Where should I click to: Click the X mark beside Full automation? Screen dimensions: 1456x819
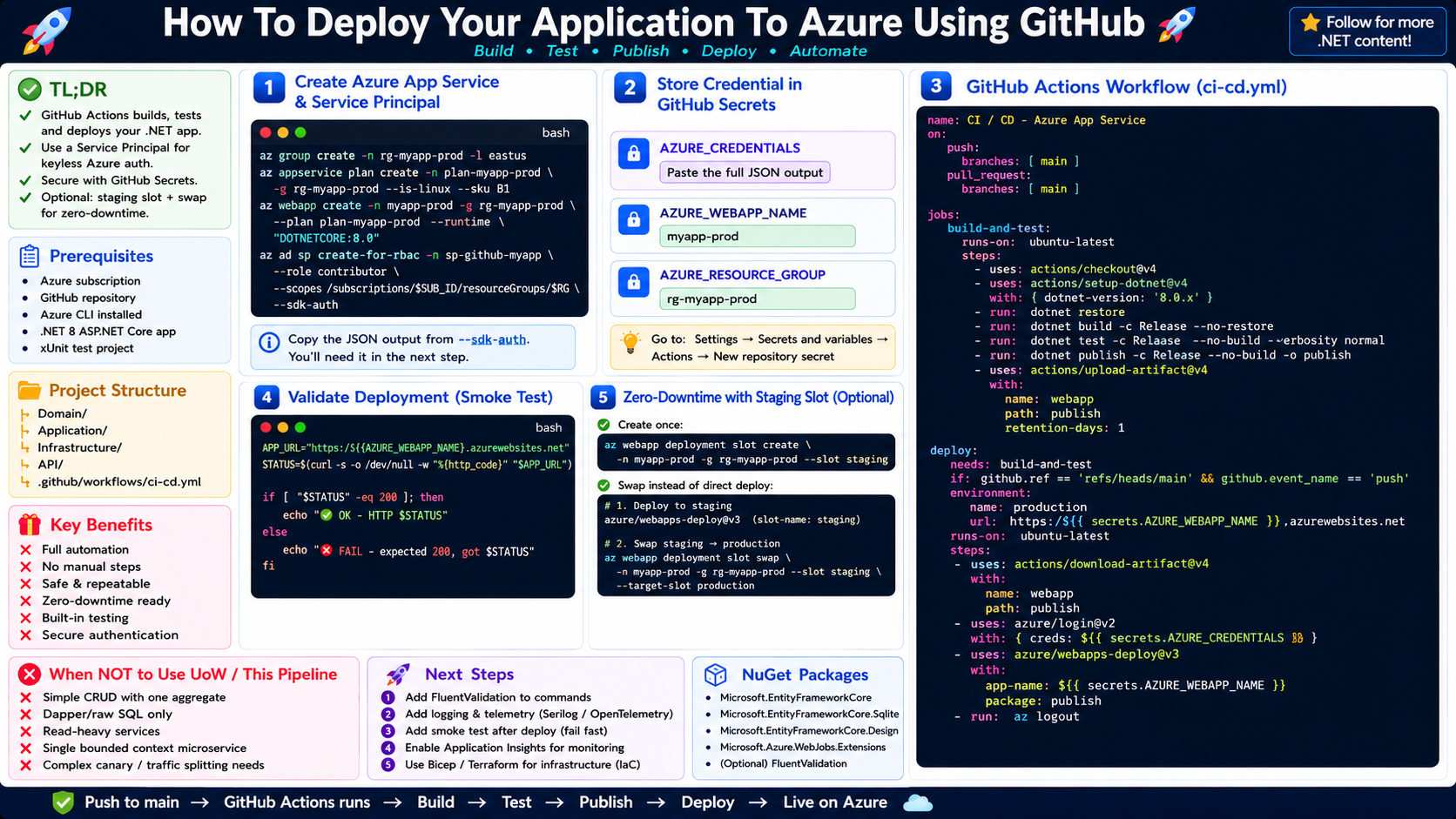[26, 550]
